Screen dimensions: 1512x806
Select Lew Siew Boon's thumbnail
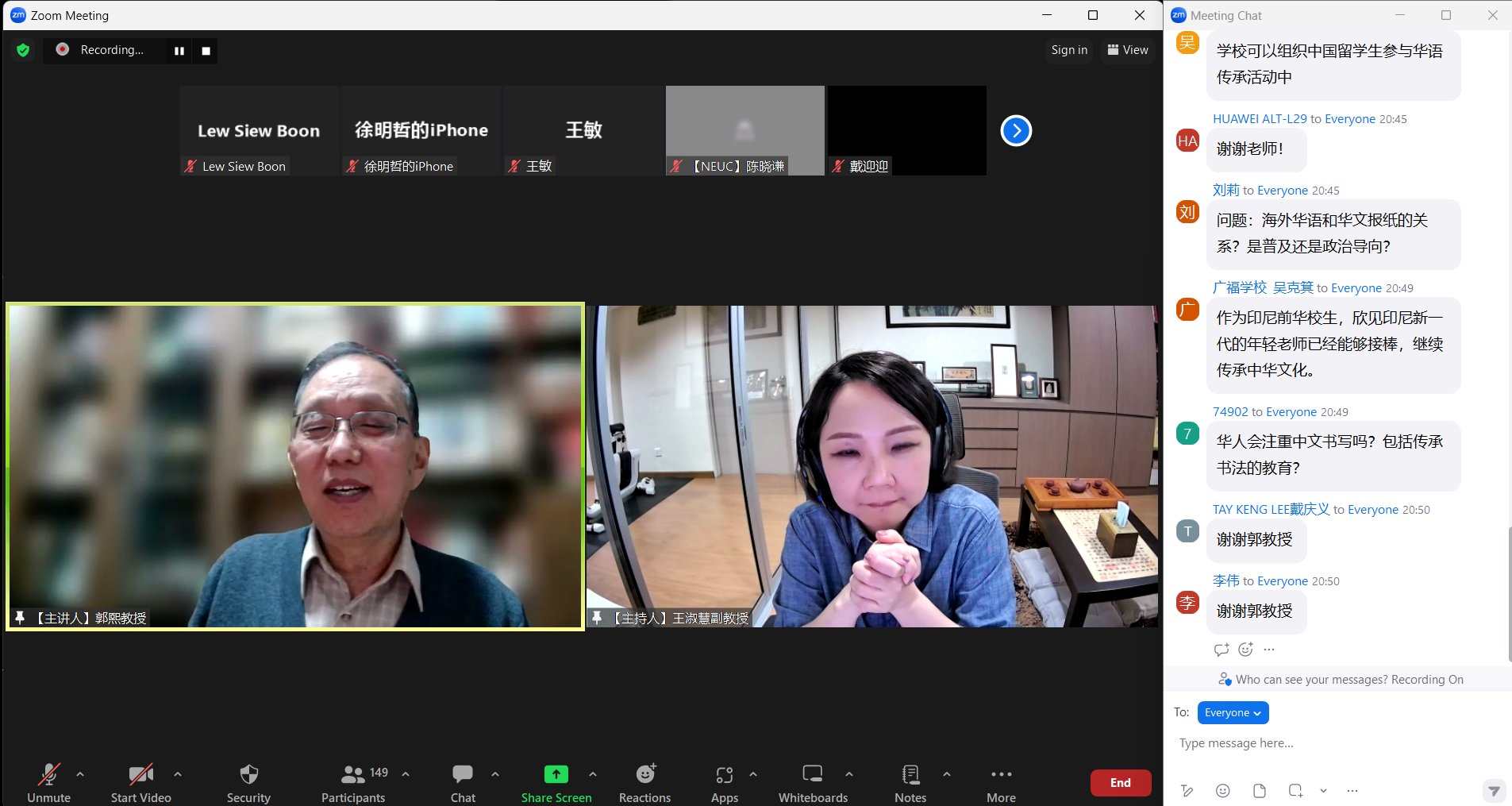coord(259,130)
